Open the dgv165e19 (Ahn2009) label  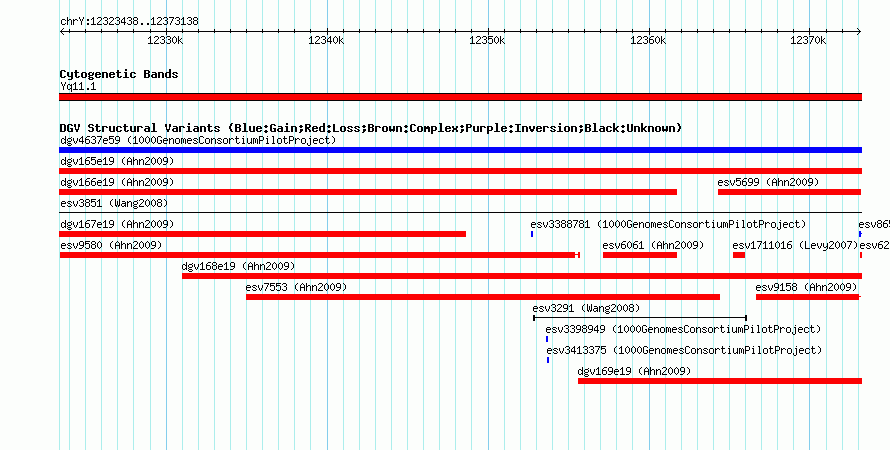point(117,161)
